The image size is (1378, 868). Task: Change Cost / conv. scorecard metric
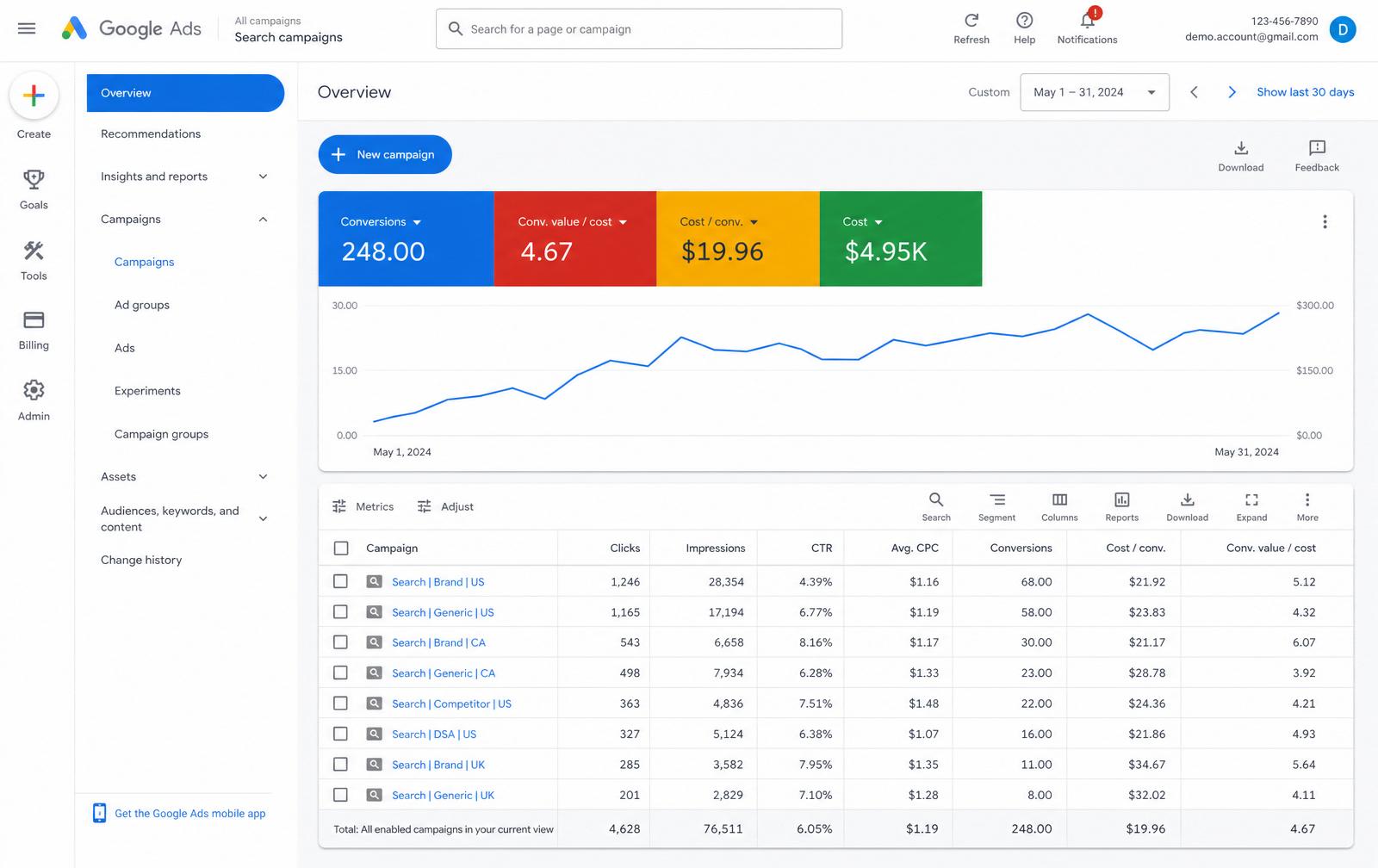coord(719,221)
